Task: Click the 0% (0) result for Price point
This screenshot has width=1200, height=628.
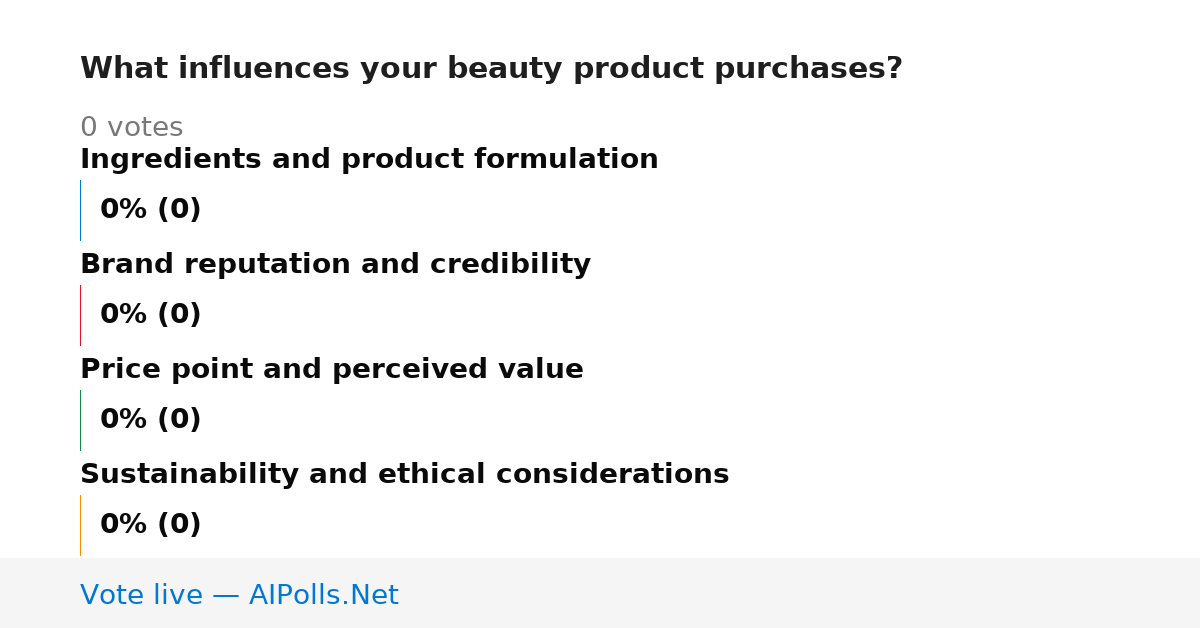Action: pos(150,420)
